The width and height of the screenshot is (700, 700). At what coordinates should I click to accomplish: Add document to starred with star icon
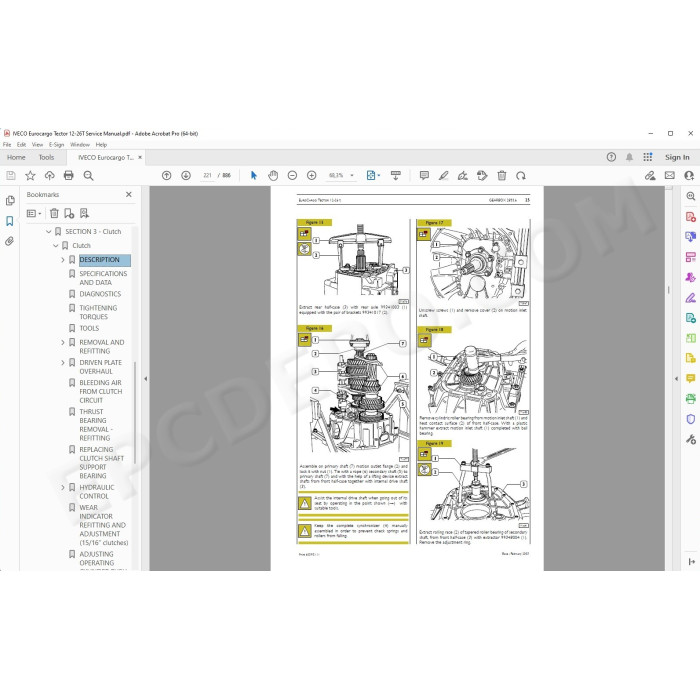click(x=30, y=175)
